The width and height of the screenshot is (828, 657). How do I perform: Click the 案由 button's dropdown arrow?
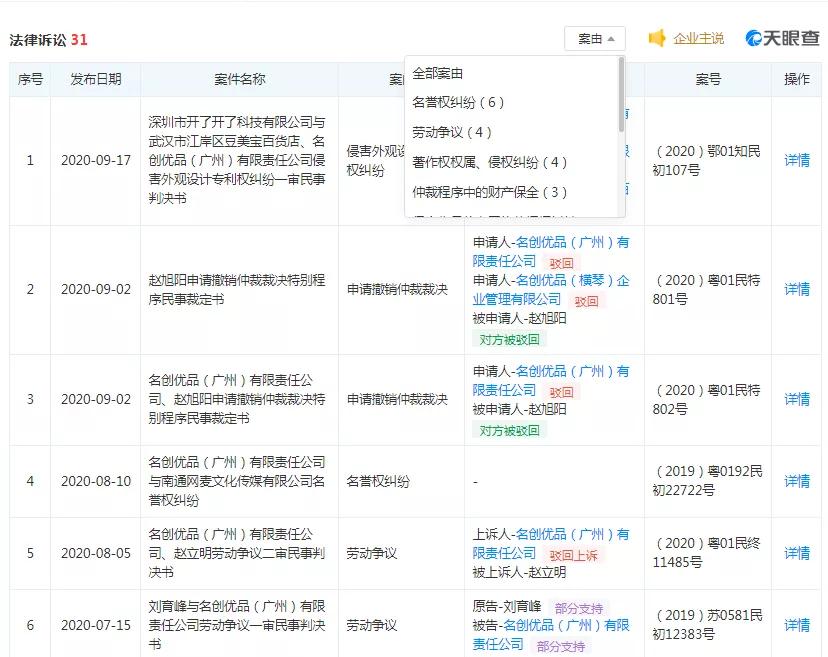611,38
